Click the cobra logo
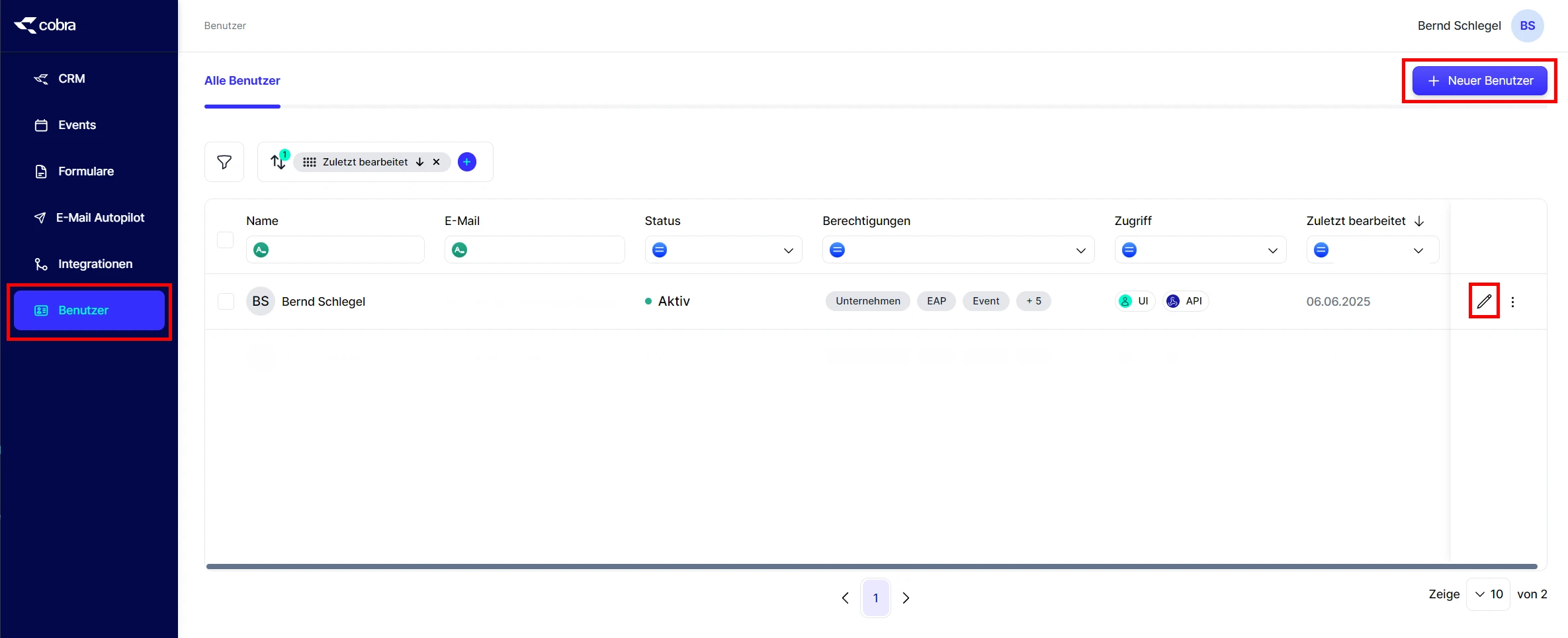1568x638 pixels. point(45,25)
